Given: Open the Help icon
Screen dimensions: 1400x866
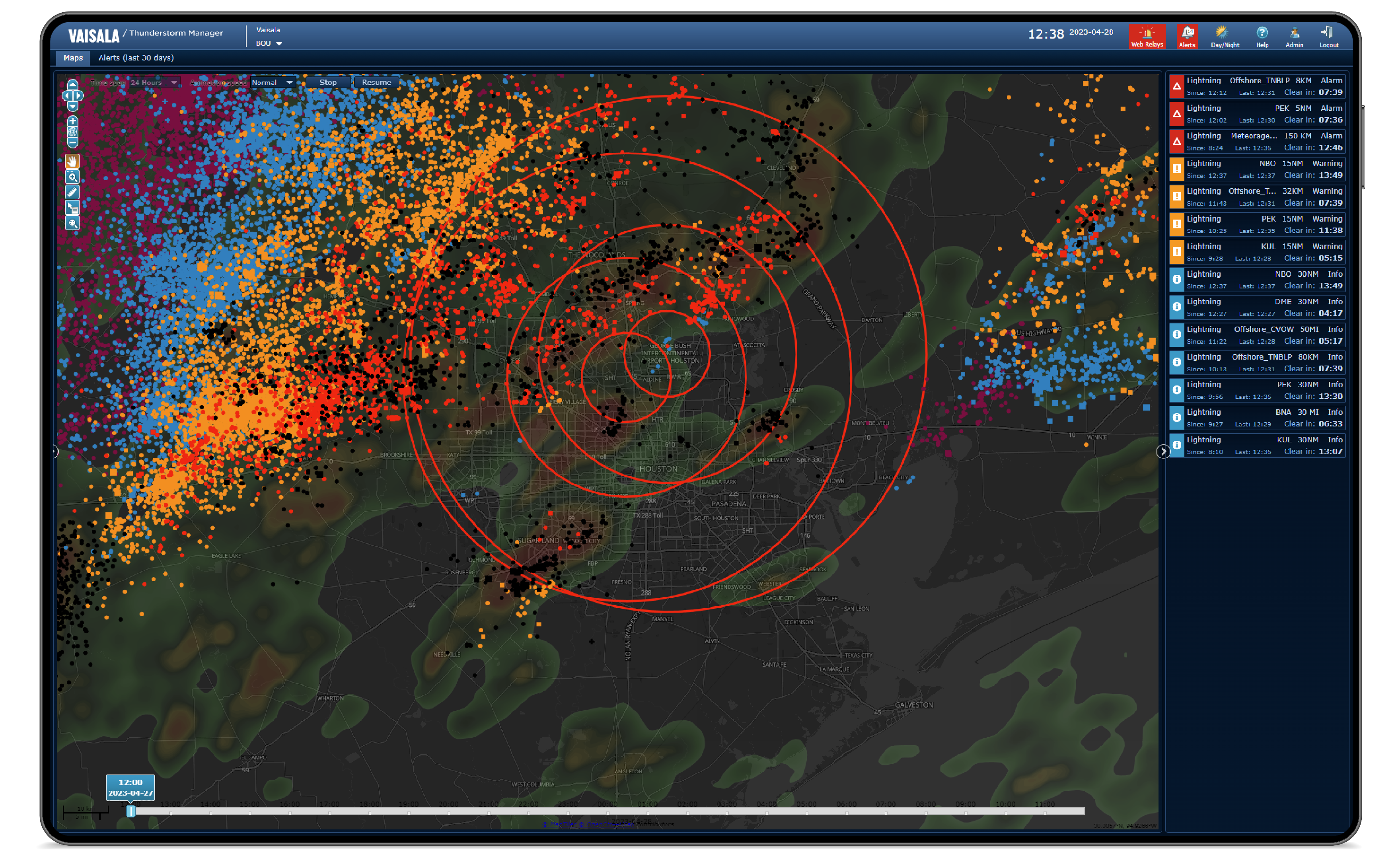Looking at the screenshot, I should [1262, 36].
